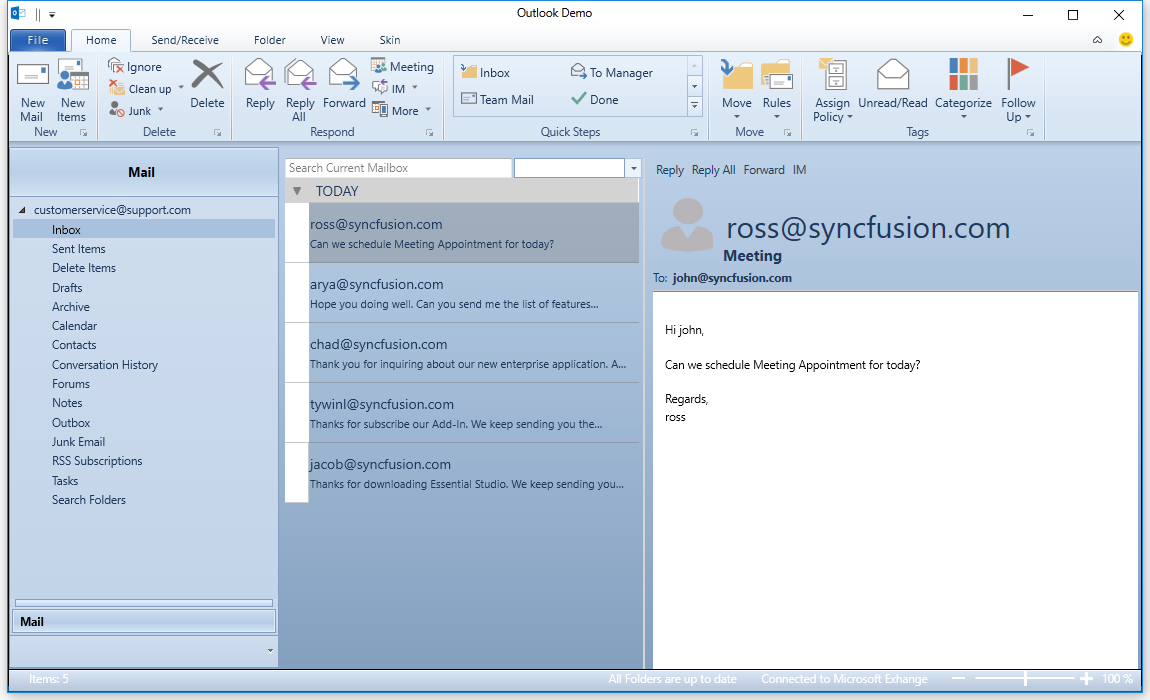Open the File menu tab

(38, 40)
